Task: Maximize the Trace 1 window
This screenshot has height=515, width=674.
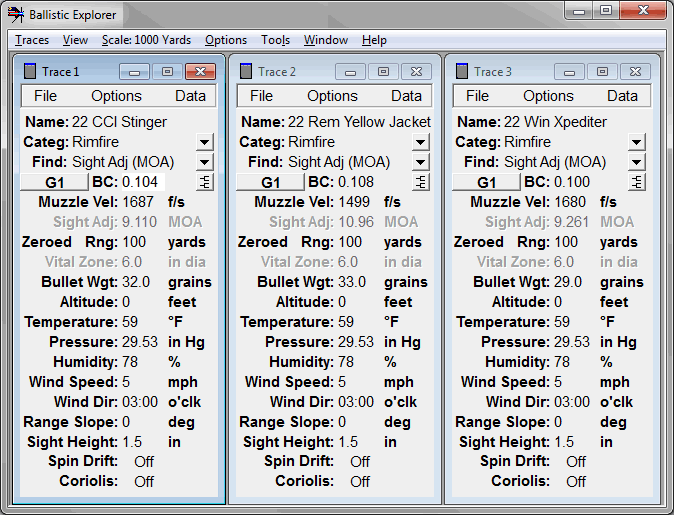Action: coord(167,72)
